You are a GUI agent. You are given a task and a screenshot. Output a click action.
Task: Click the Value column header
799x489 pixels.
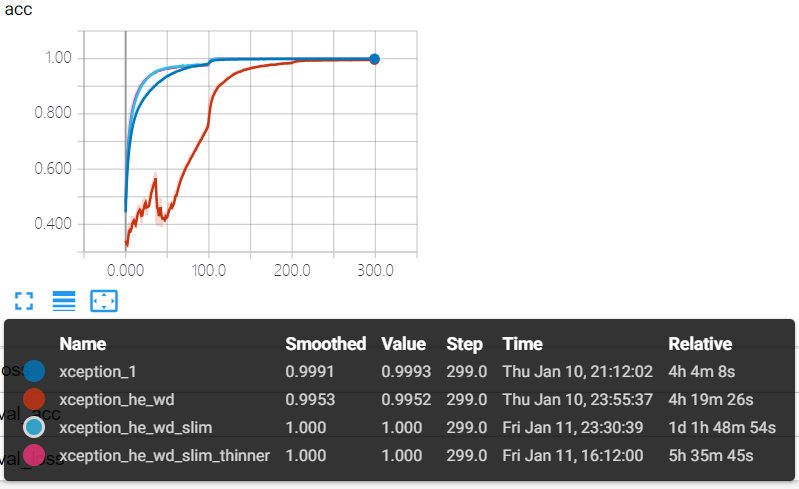point(404,344)
